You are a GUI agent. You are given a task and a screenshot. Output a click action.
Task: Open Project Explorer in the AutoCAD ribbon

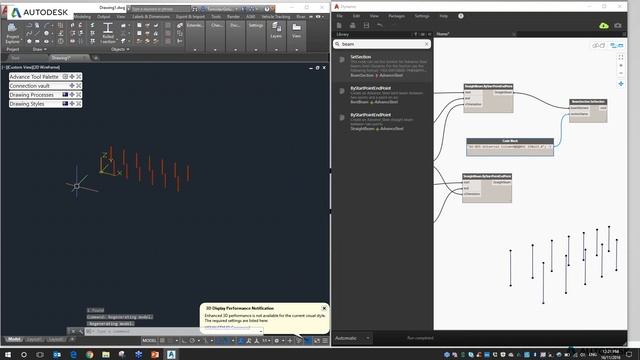coord(12,33)
